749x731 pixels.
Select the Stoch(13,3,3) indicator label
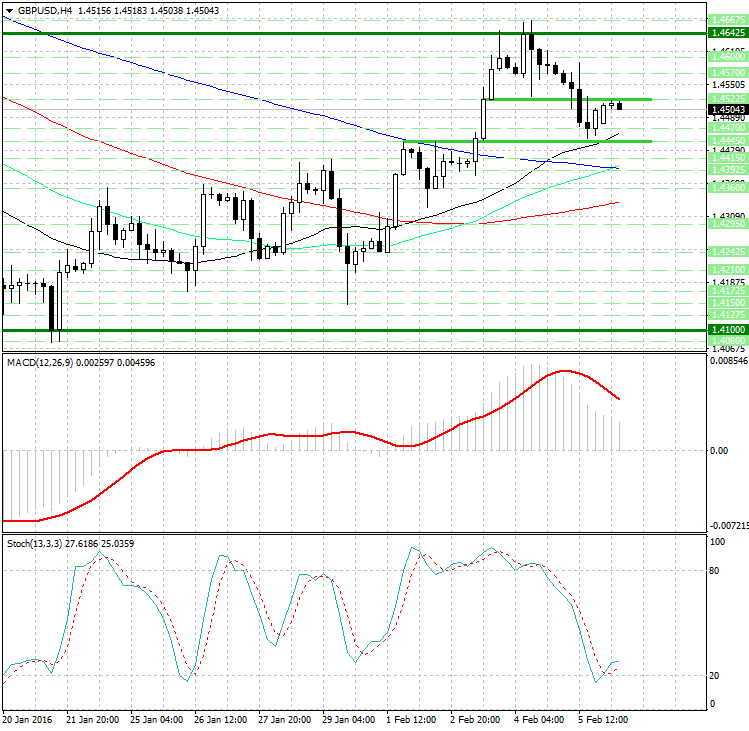(x=34, y=544)
